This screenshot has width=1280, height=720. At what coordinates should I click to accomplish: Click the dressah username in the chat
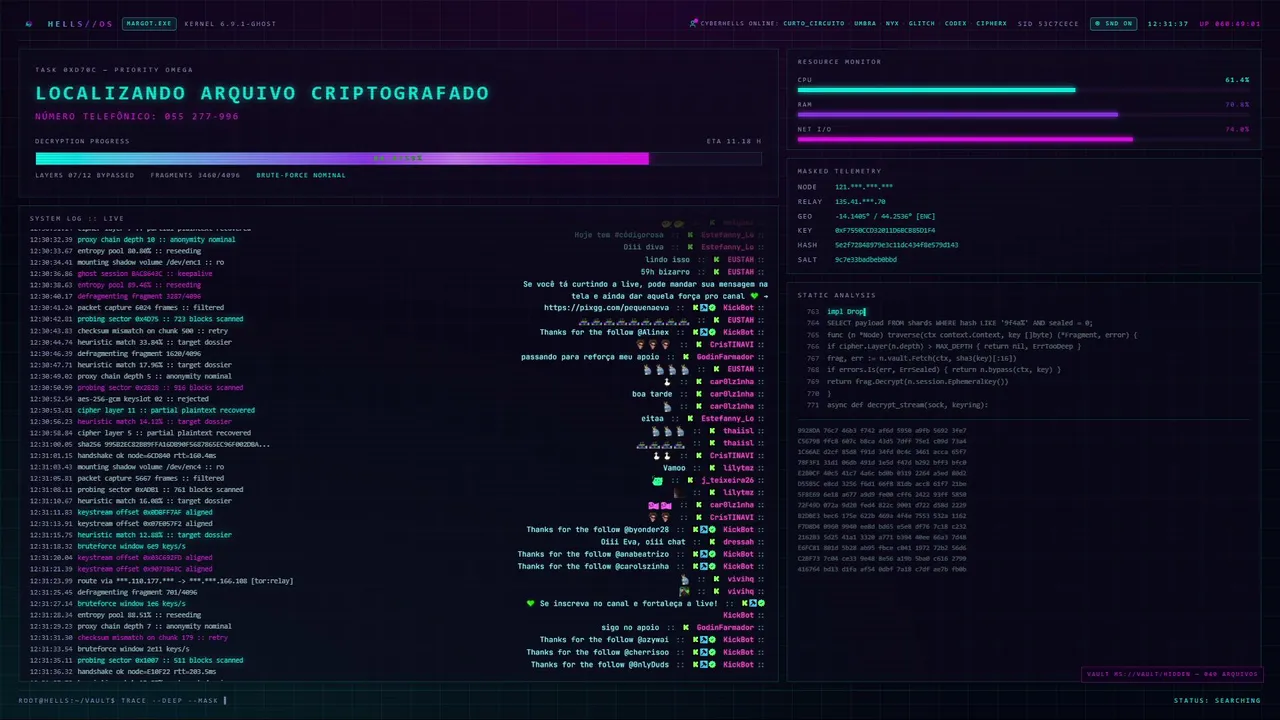click(738, 542)
